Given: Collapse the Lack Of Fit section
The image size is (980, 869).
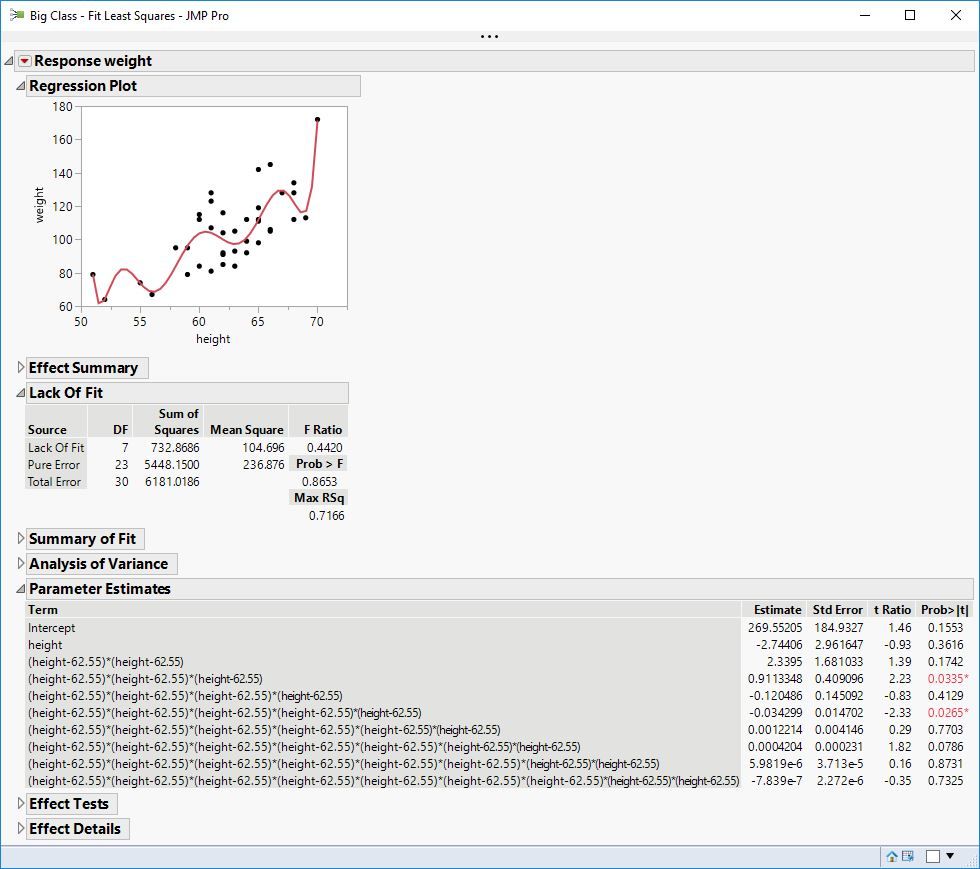Looking at the screenshot, I should [x=21, y=393].
